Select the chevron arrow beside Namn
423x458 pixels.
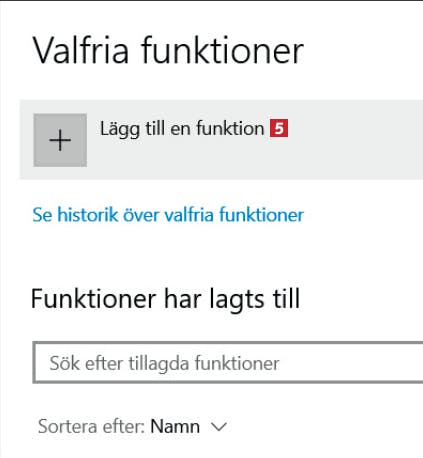[219, 427]
